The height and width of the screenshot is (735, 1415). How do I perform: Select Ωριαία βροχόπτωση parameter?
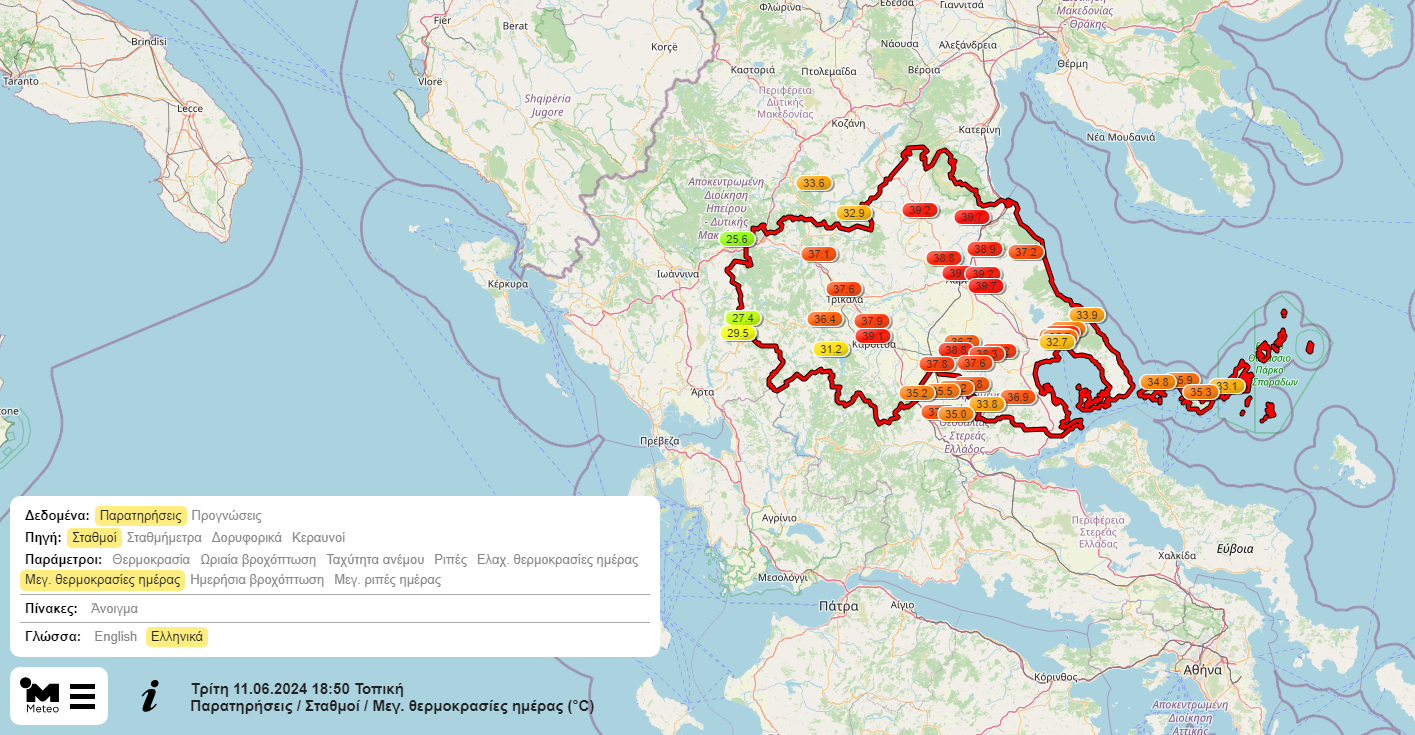[x=258, y=560]
